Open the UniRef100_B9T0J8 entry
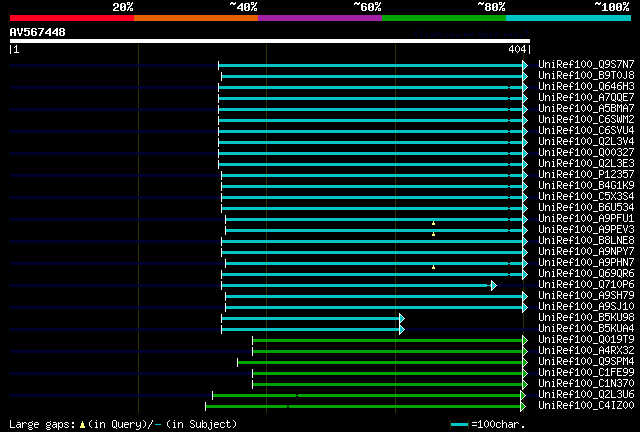 coord(586,75)
